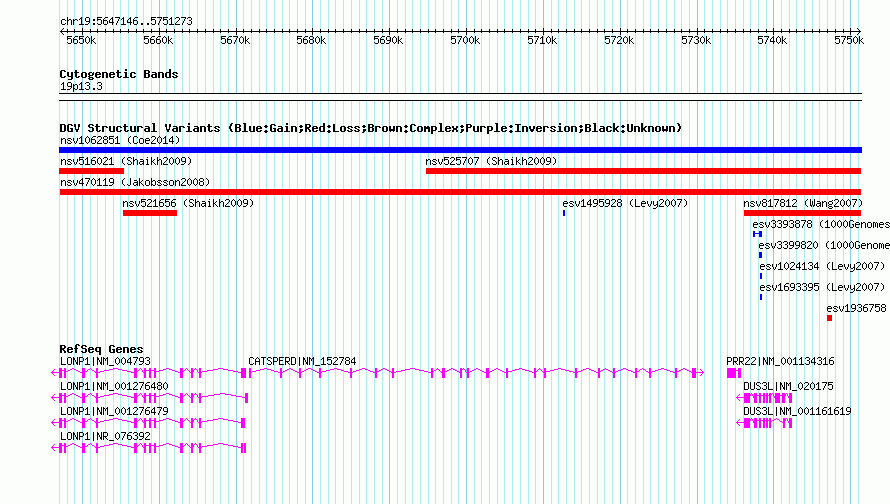Click the DUS3L NM_001161619 transcript glyph

point(764,422)
